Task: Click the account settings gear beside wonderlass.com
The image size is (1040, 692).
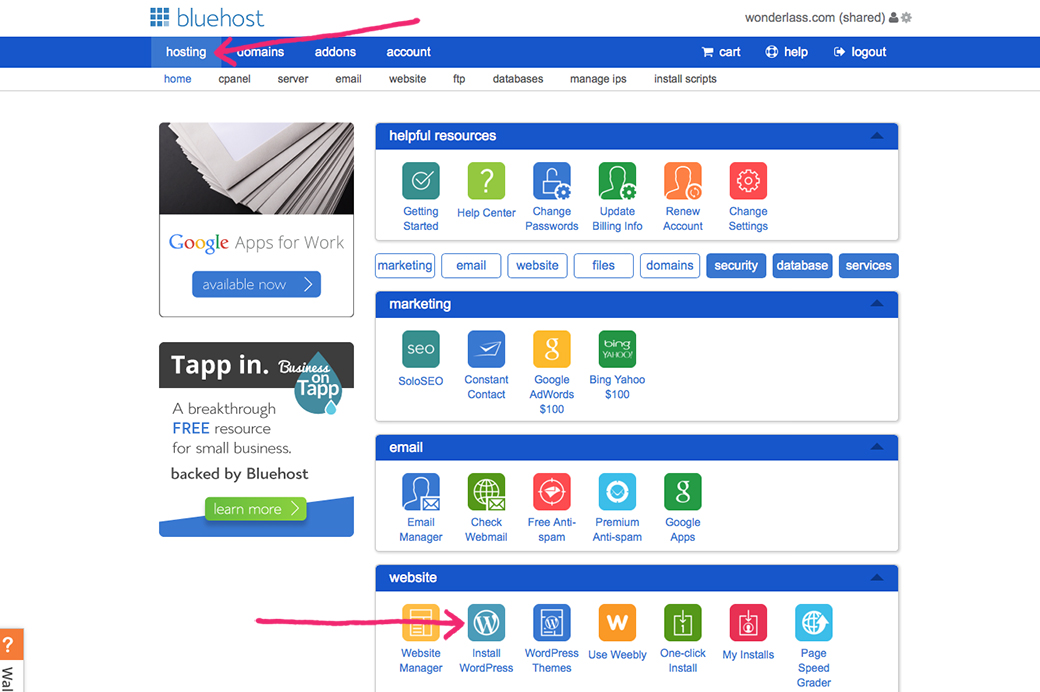Action: 906,18
